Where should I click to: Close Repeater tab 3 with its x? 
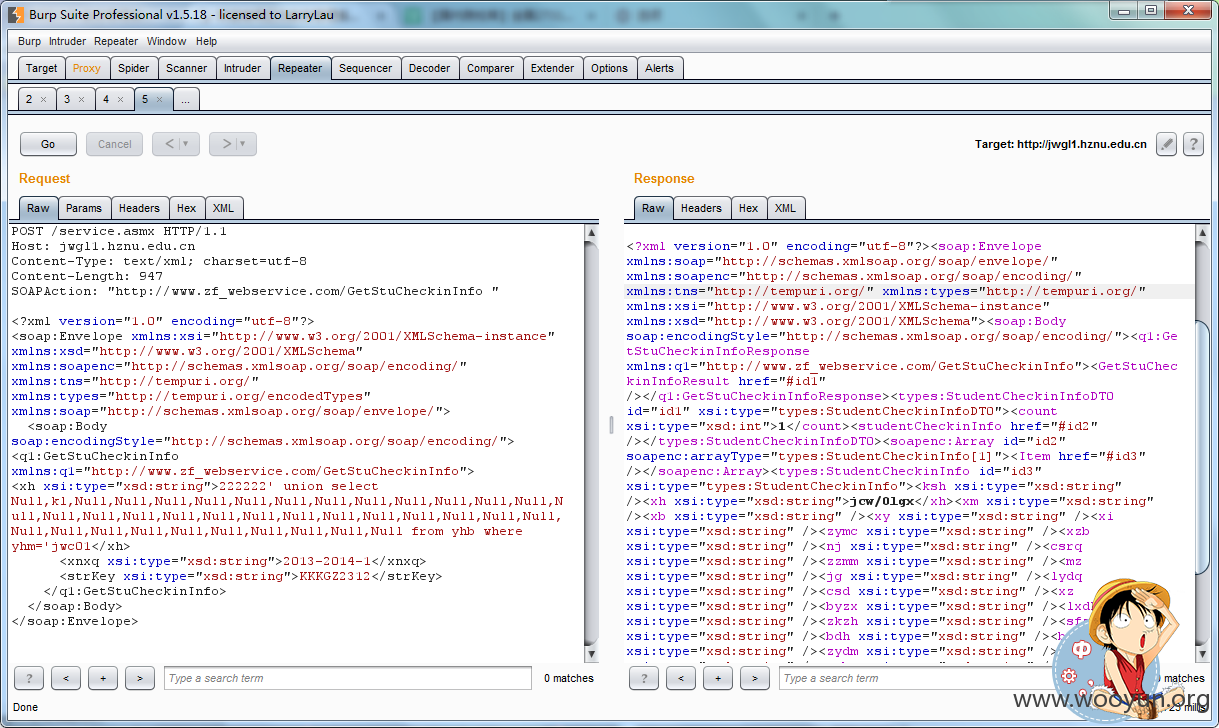81,100
